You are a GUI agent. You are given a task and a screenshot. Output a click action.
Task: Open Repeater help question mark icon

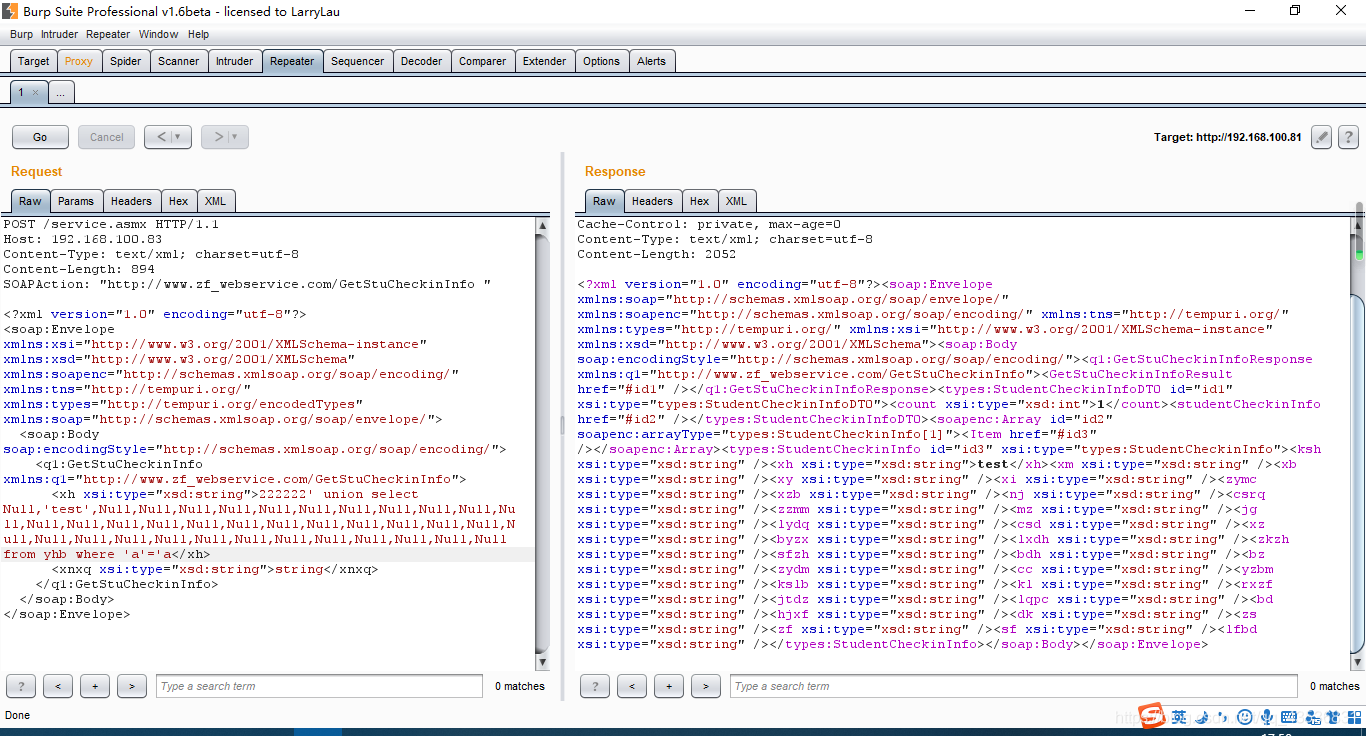click(1348, 137)
